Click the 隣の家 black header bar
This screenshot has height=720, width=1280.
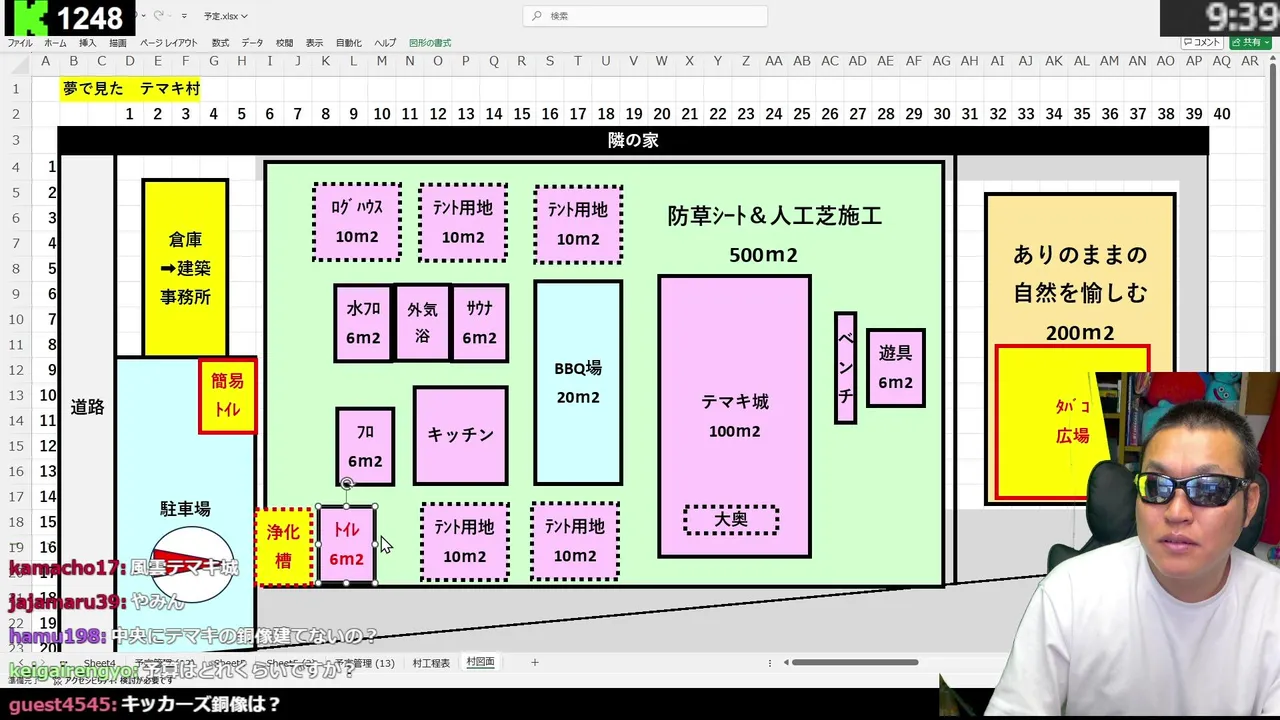(x=633, y=140)
